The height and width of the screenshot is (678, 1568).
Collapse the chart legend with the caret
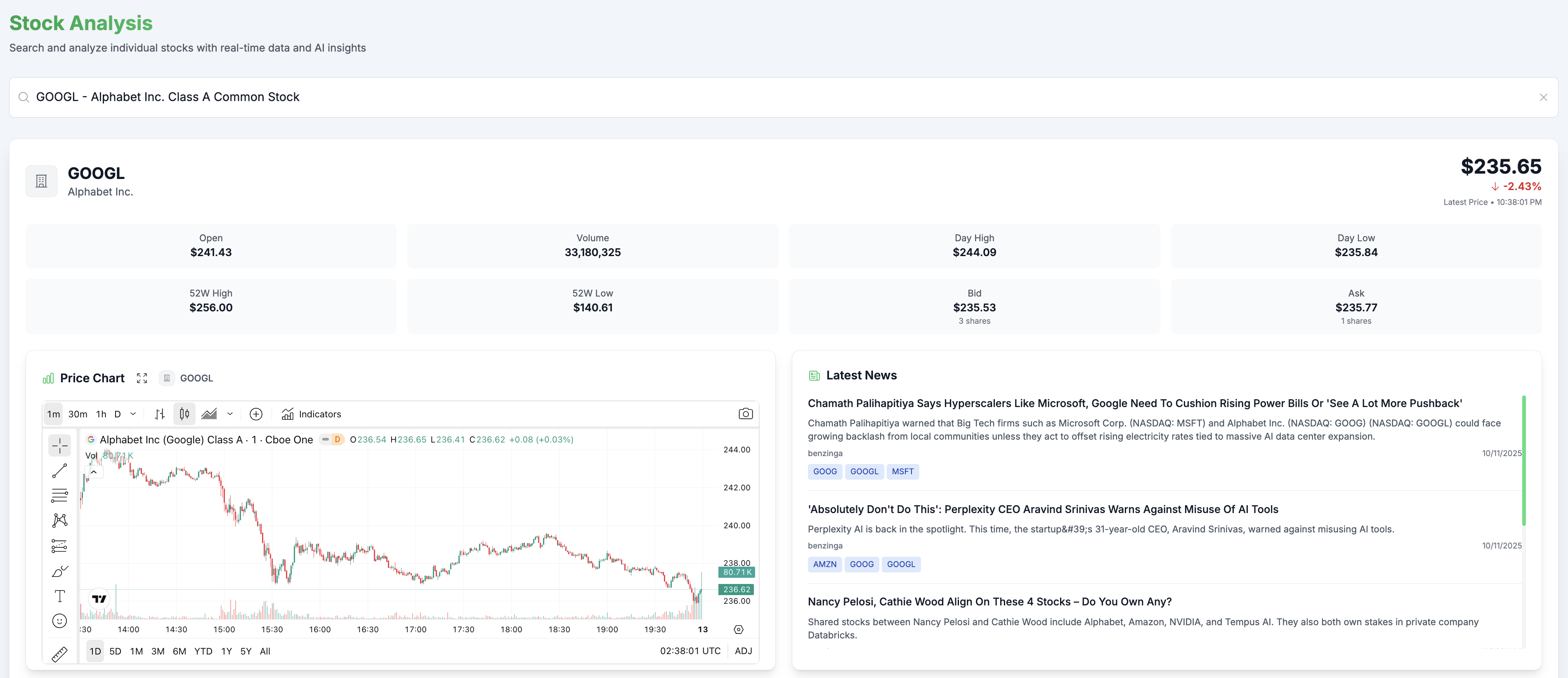94,472
